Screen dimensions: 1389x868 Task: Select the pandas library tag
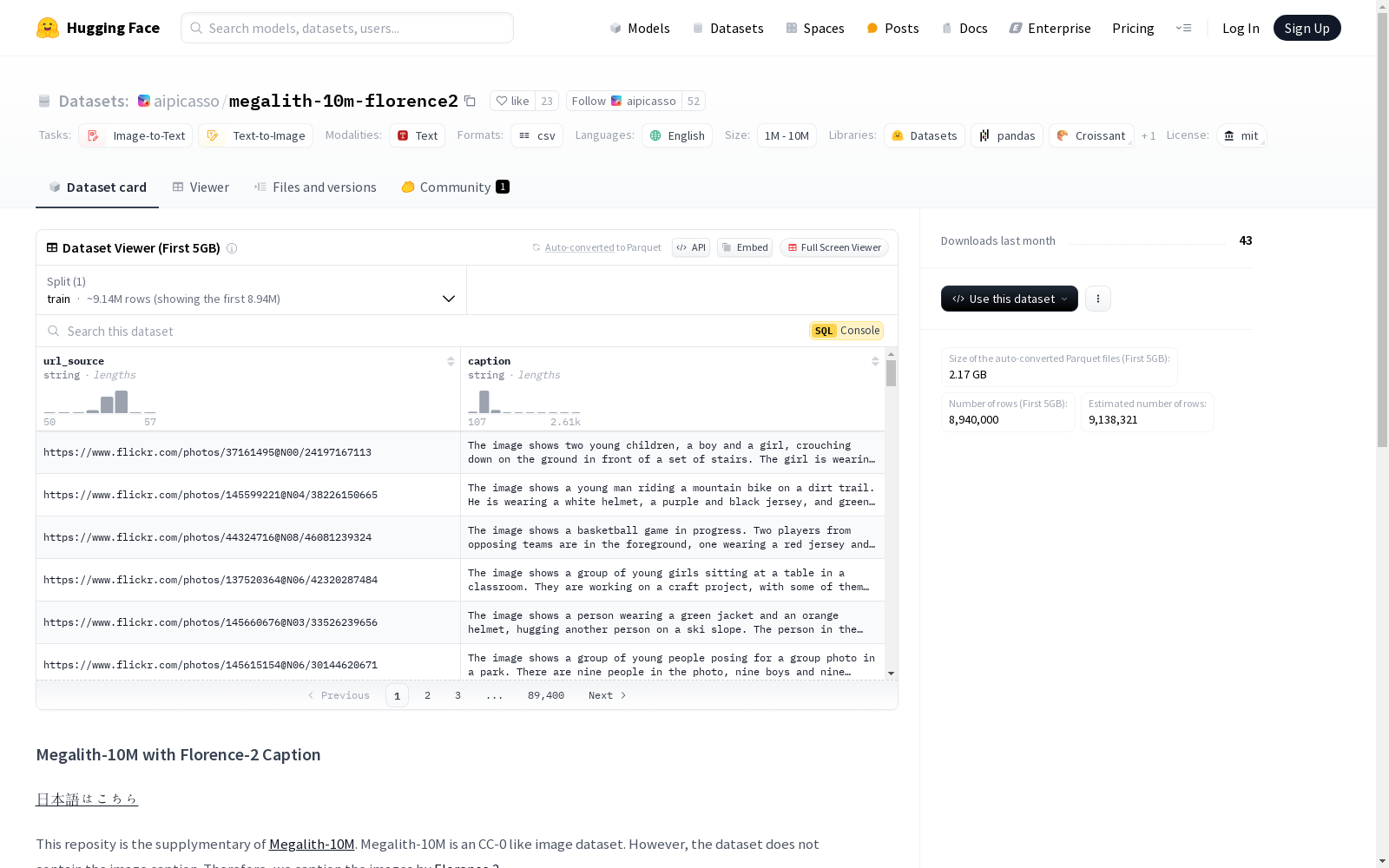tap(1007, 135)
